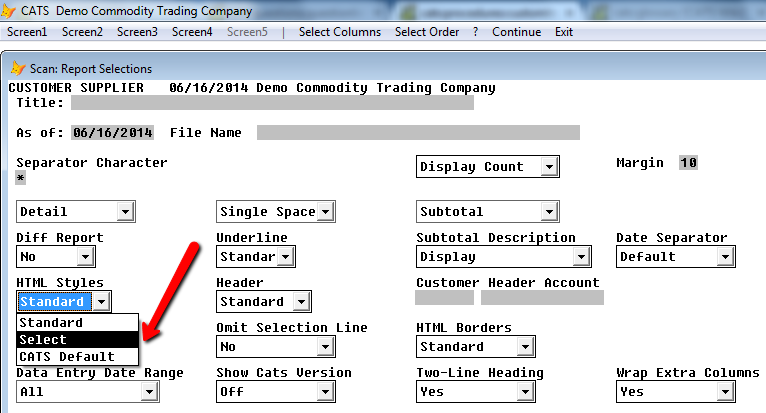The width and height of the screenshot is (766, 413).
Task: Choose Select in HTML Styles list
Action: click(78, 339)
